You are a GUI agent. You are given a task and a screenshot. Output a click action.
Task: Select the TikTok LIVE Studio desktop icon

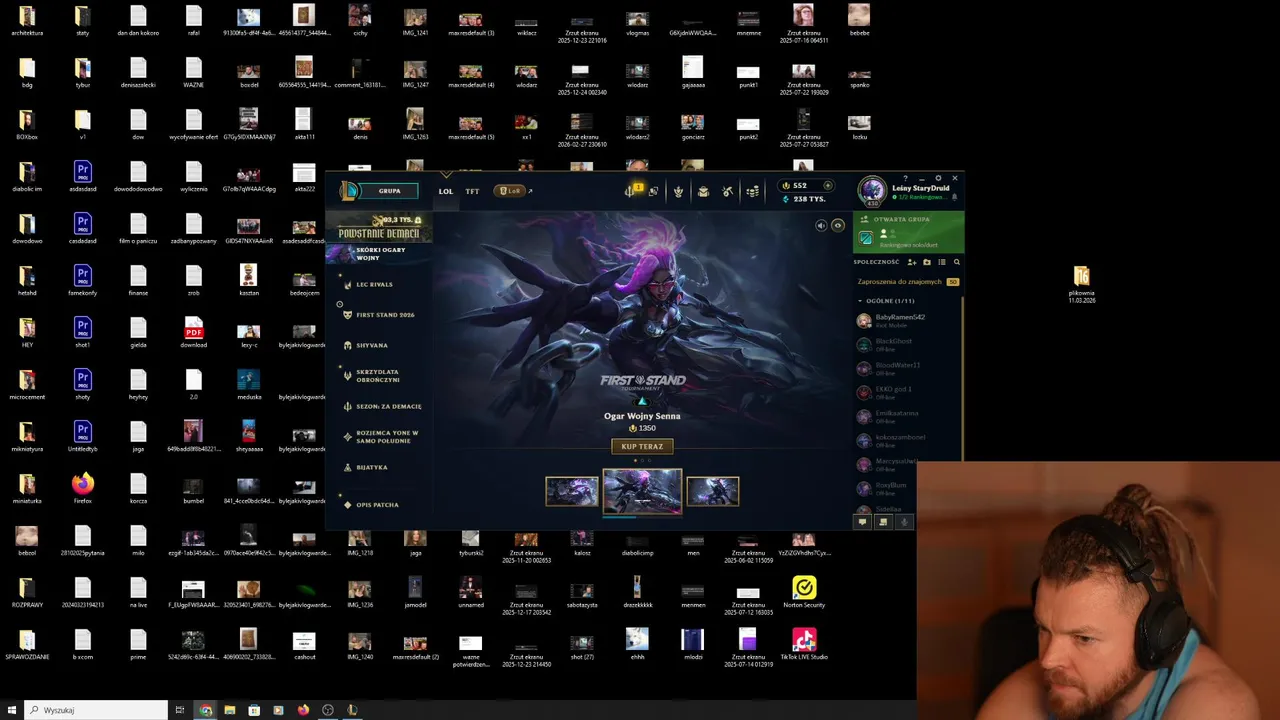pyautogui.click(x=804, y=643)
